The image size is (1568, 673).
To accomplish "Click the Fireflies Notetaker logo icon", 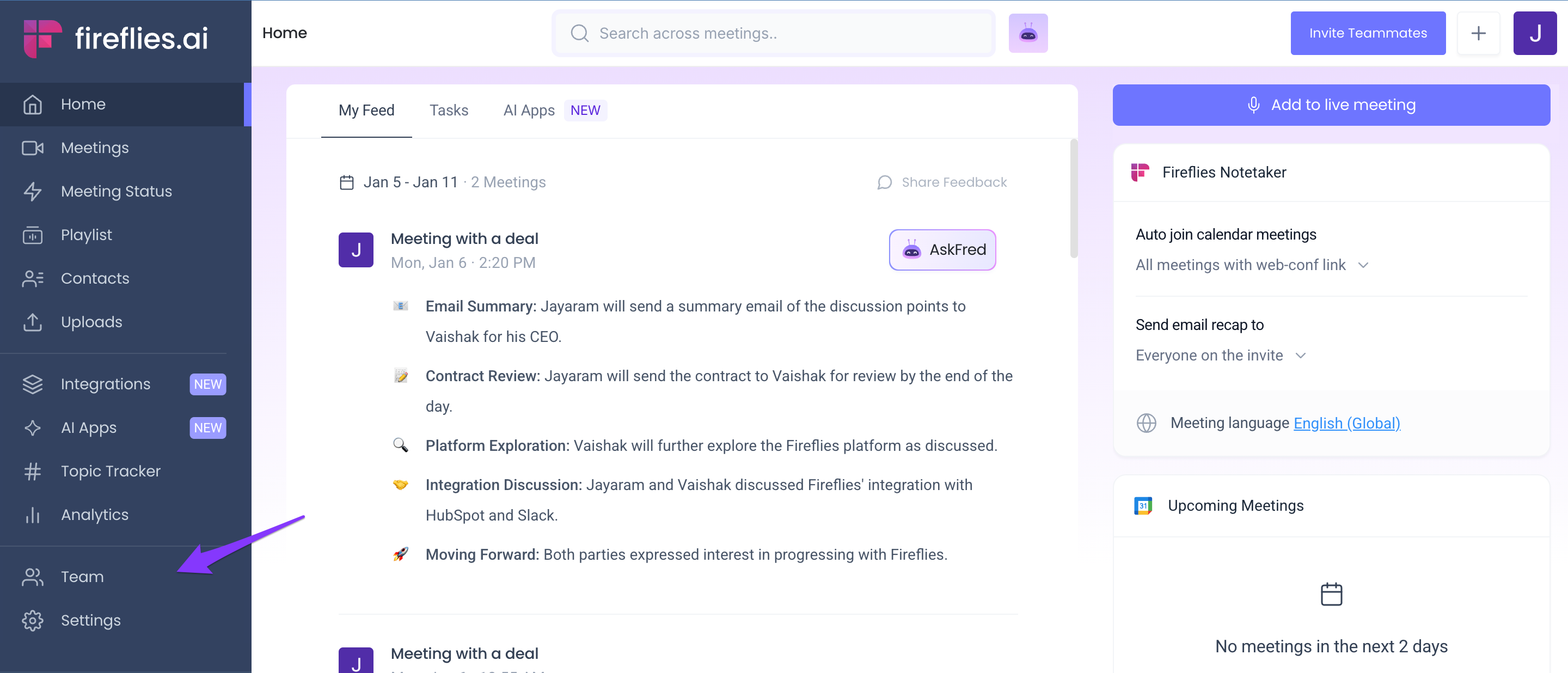I will coord(1140,172).
